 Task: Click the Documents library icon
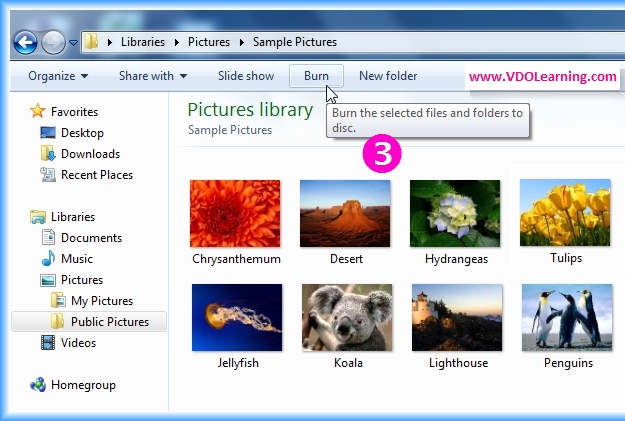click(x=48, y=237)
